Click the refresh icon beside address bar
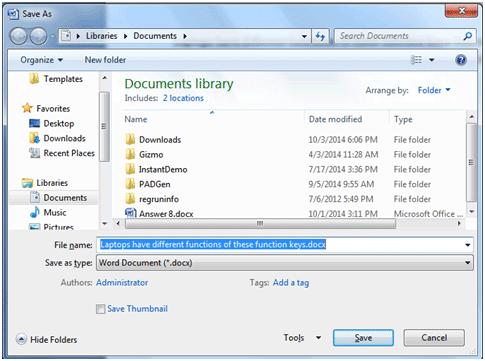This screenshot has height=361, width=485. click(x=320, y=36)
